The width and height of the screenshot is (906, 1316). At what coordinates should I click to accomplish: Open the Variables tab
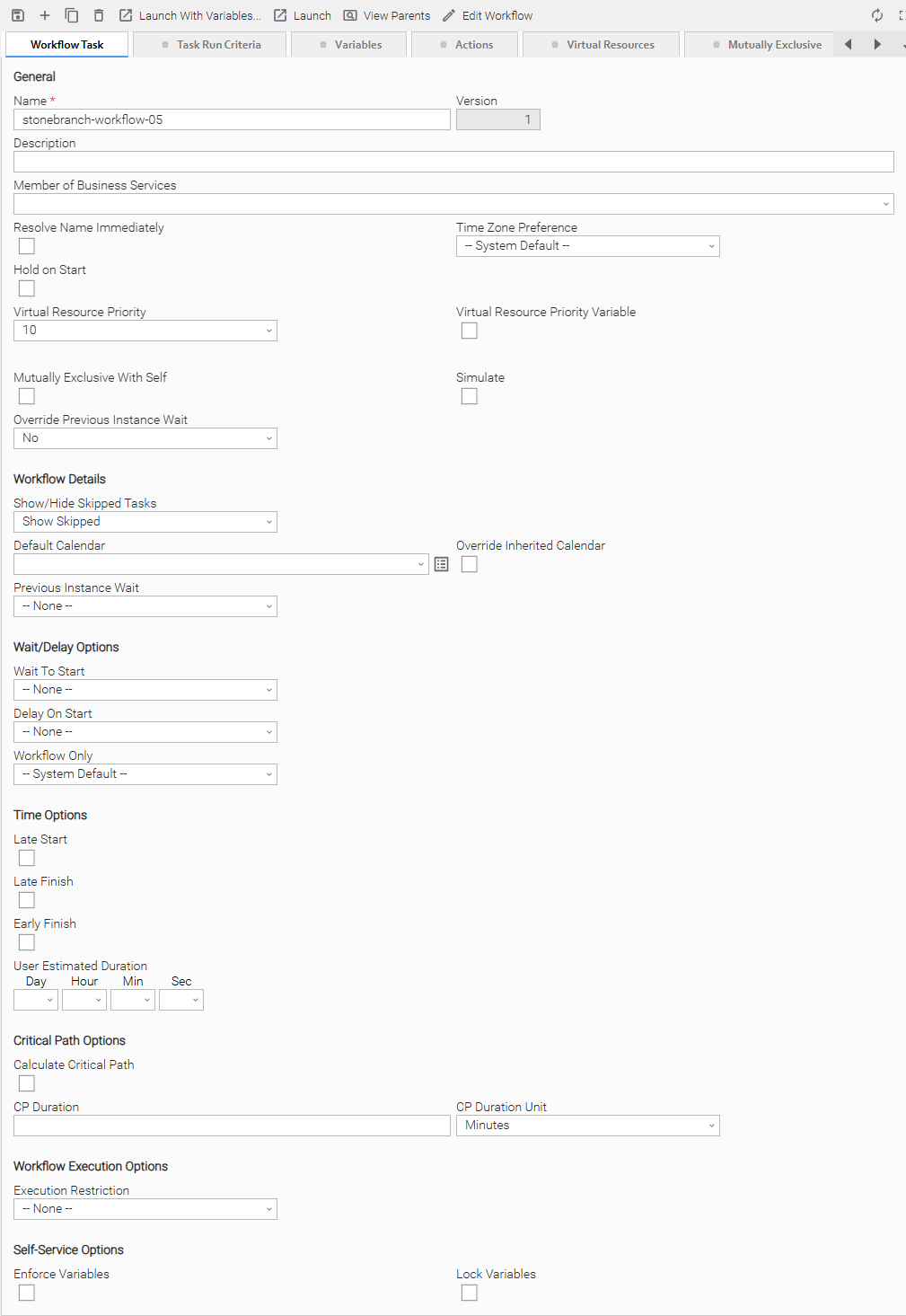tap(350, 45)
